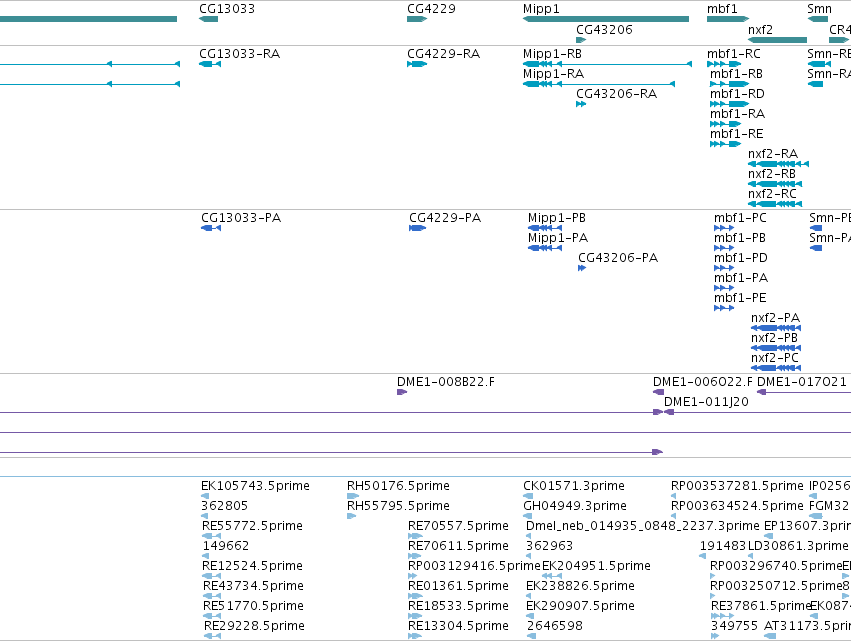Click the CG13033 gene label

(x=227, y=9)
